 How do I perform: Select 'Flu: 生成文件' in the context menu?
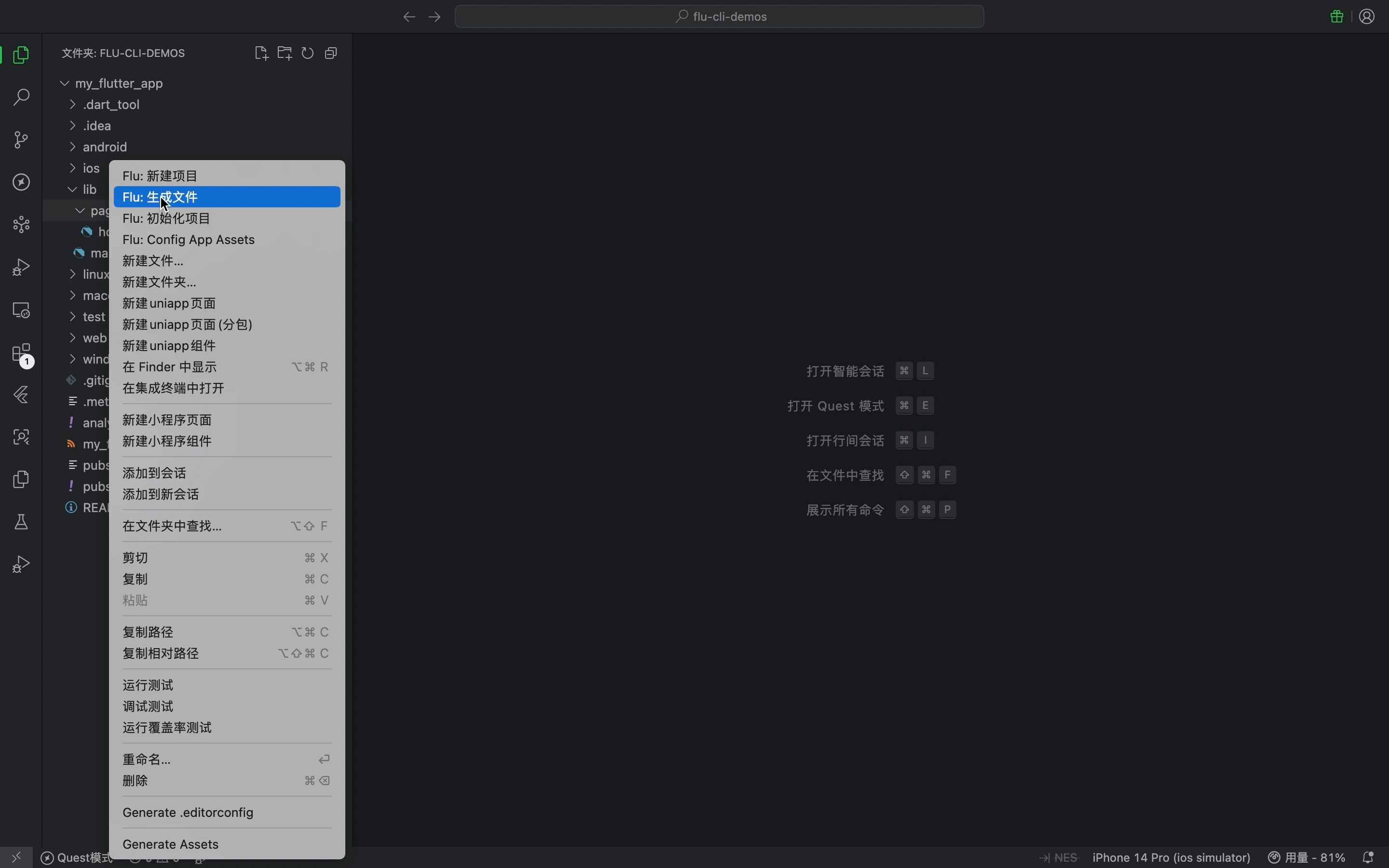[161, 197]
